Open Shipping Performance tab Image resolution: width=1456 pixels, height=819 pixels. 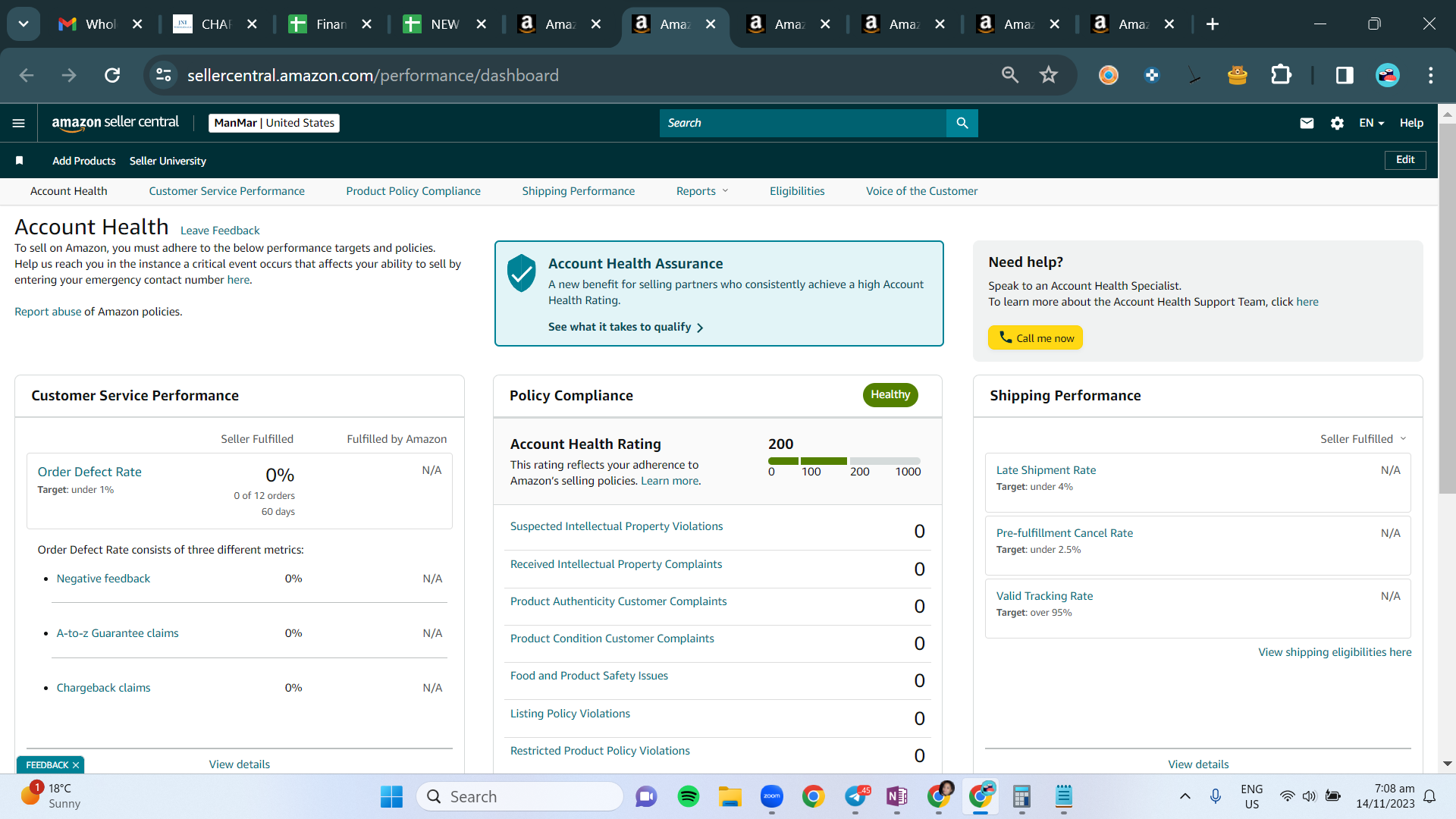click(x=579, y=191)
